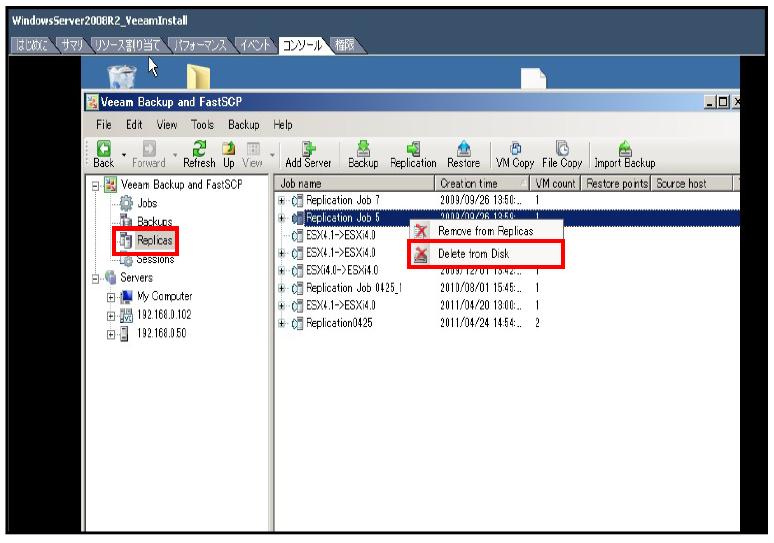Open the Back button dropdown arrow
774x543 pixels.
(124, 155)
